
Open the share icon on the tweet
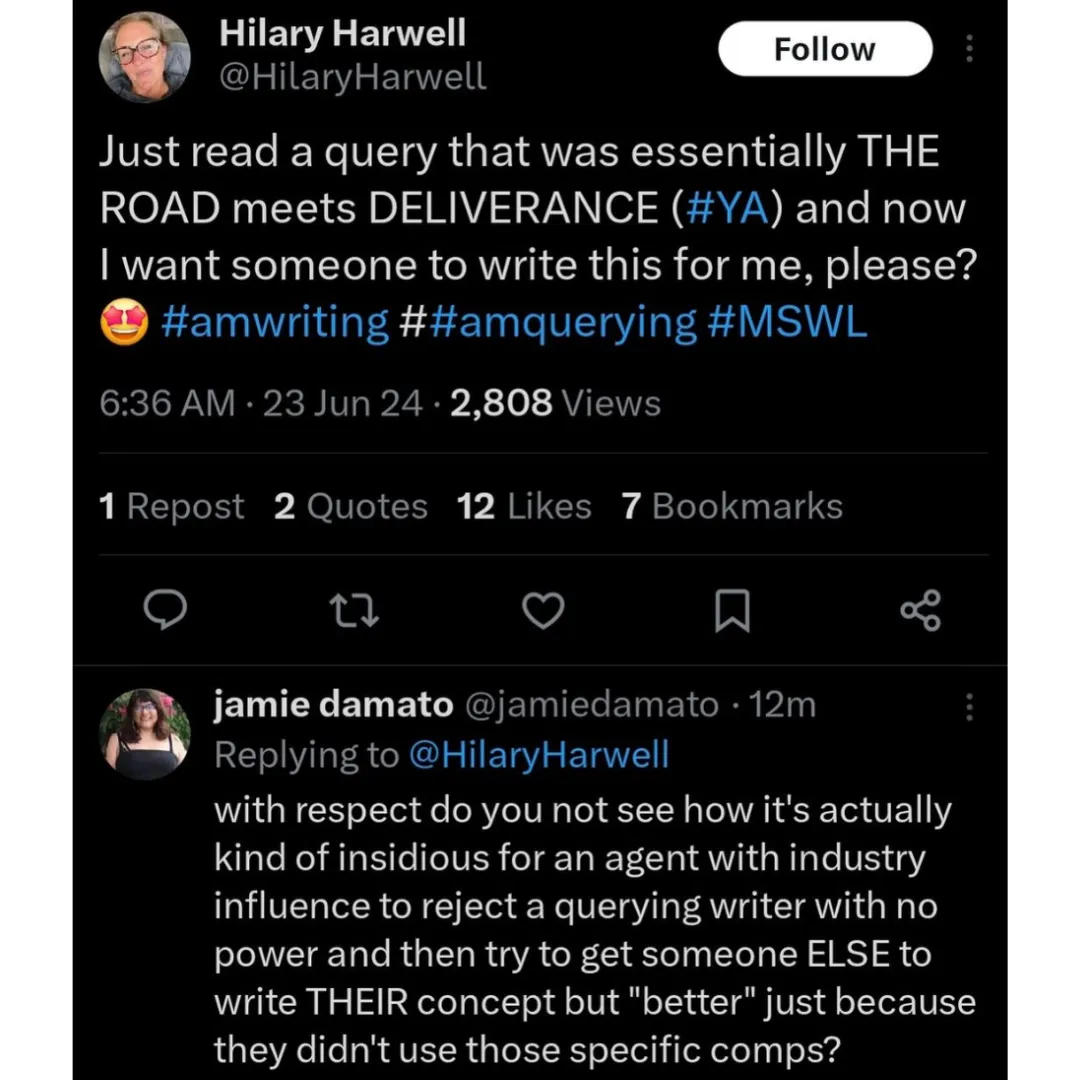tap(921, 610)
